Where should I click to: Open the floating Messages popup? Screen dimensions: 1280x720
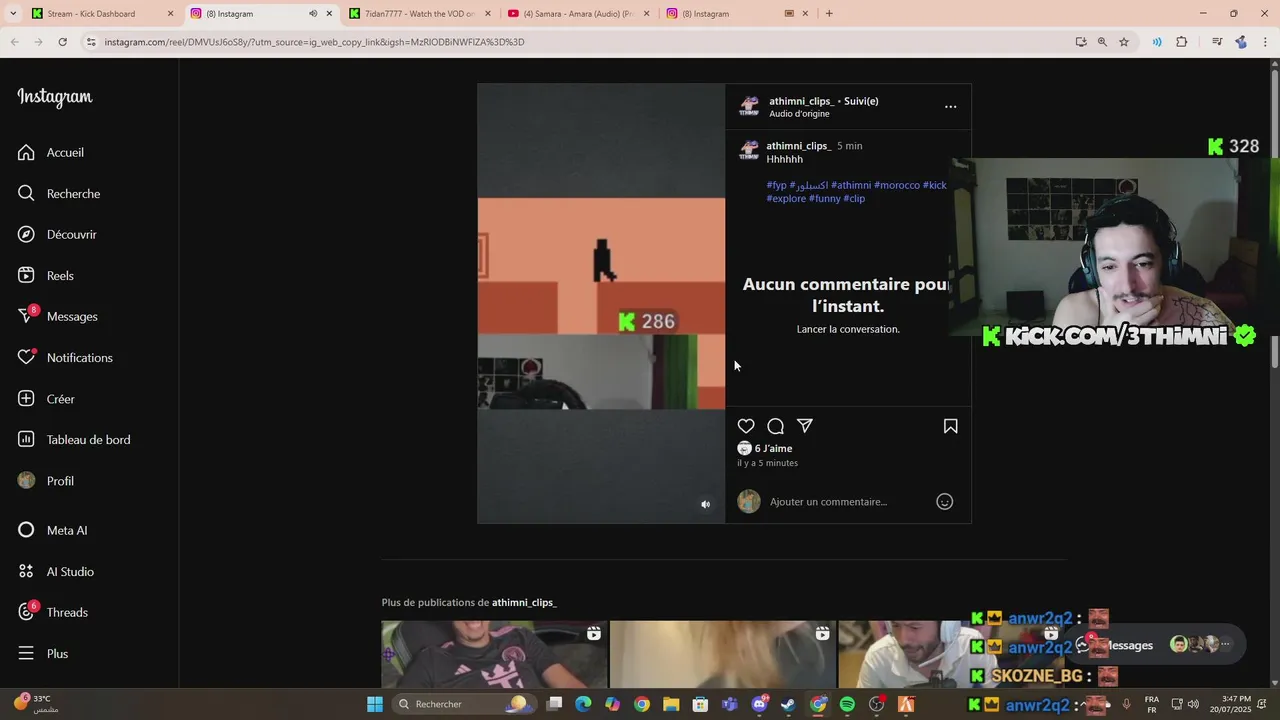click(x=1155, y=645)
